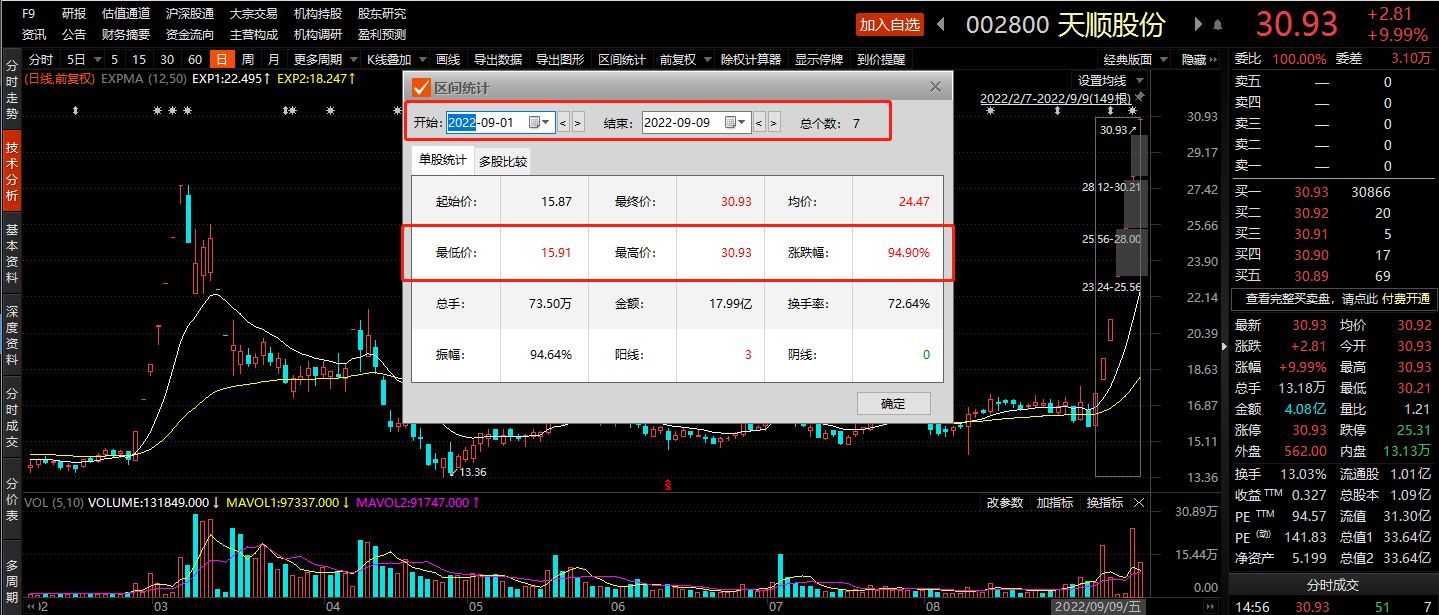Hide the right panel with 隐藏
This screenshot has width=1439, height=615.
1193,59
